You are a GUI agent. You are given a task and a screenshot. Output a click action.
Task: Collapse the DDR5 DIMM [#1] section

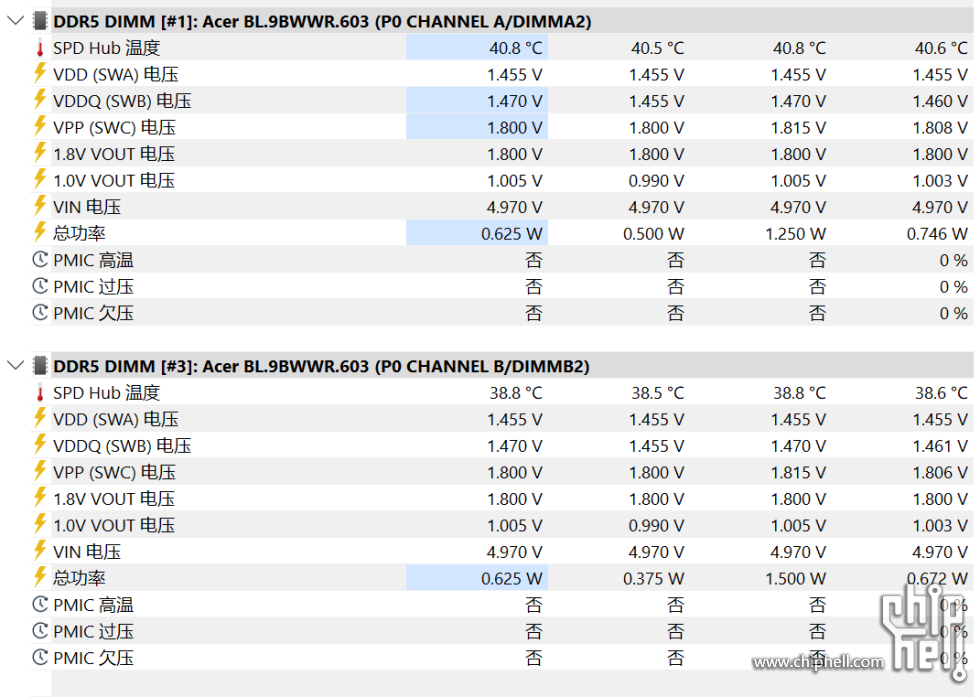click(x=15, y=21)
